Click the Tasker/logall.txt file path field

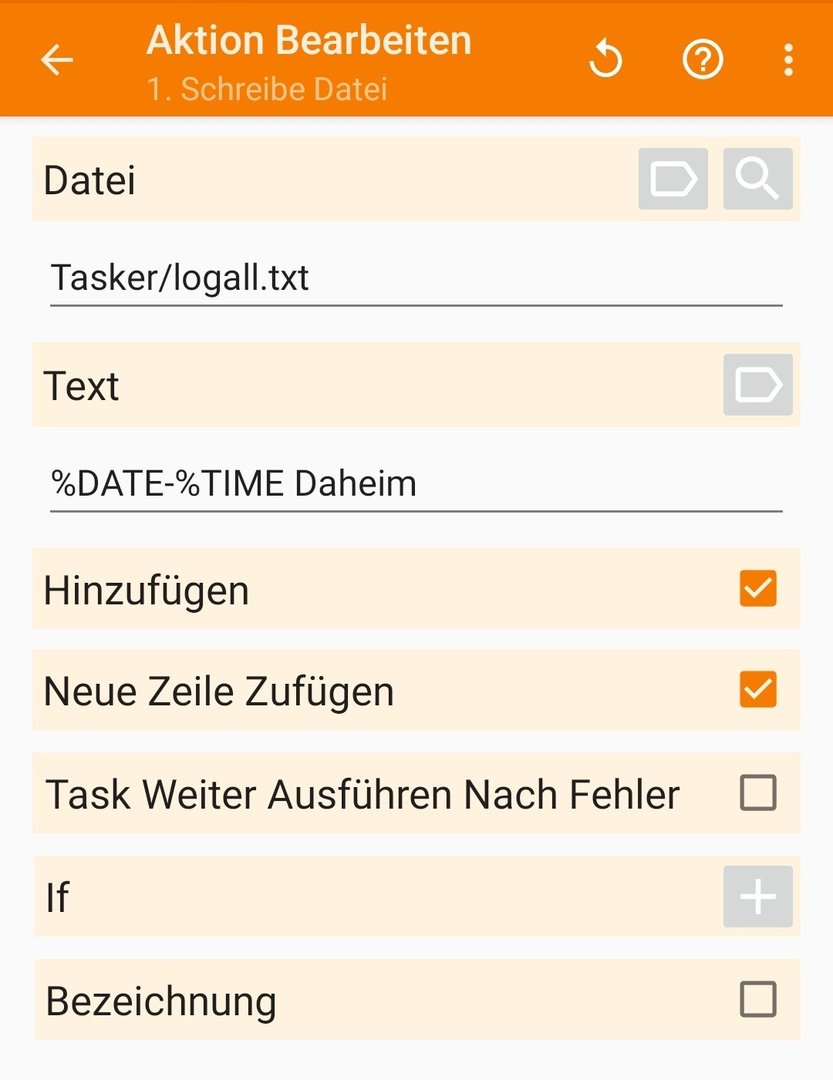[415, 278]
